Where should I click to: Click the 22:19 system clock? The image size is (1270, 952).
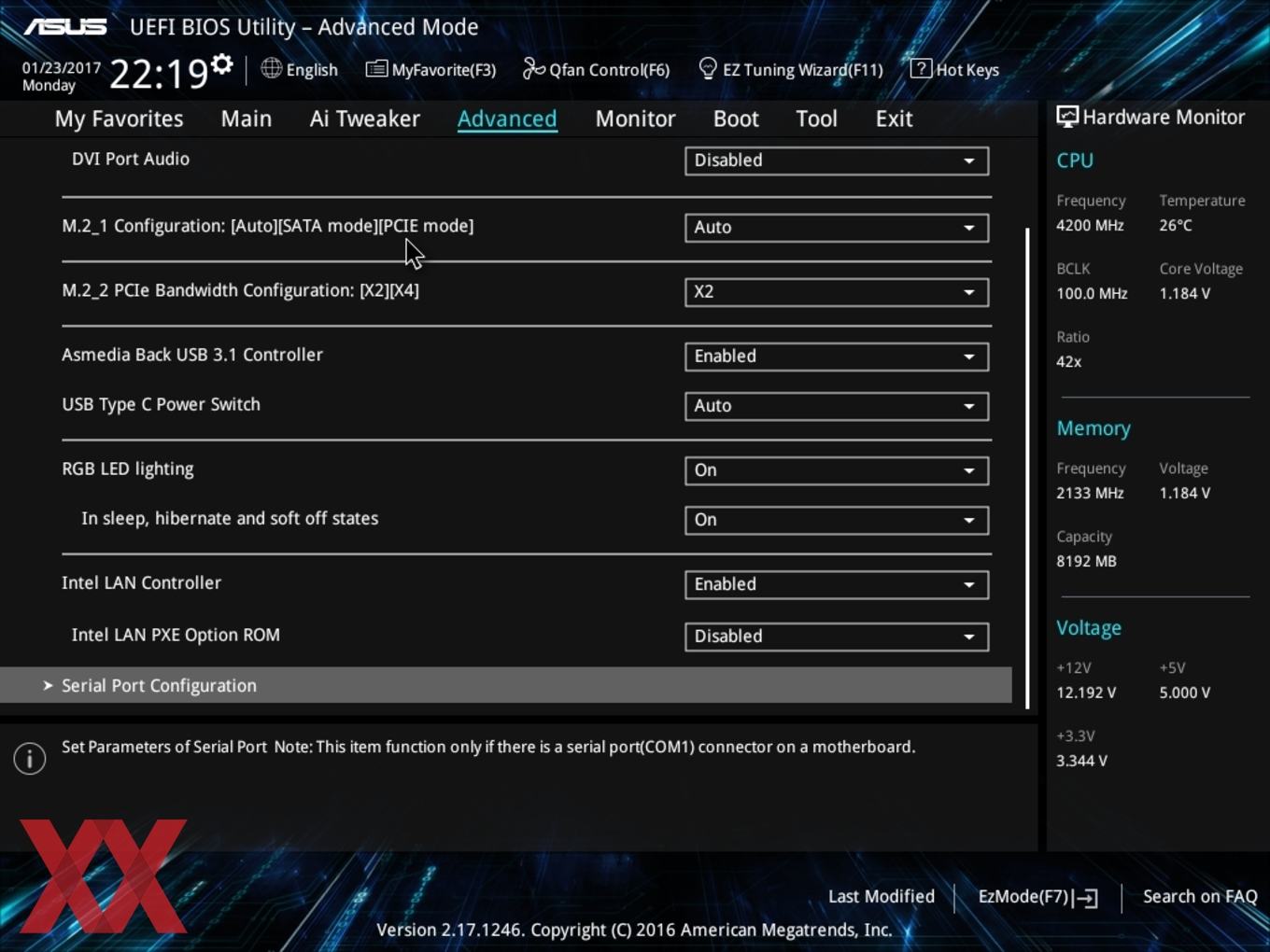(x=159, y=73)
